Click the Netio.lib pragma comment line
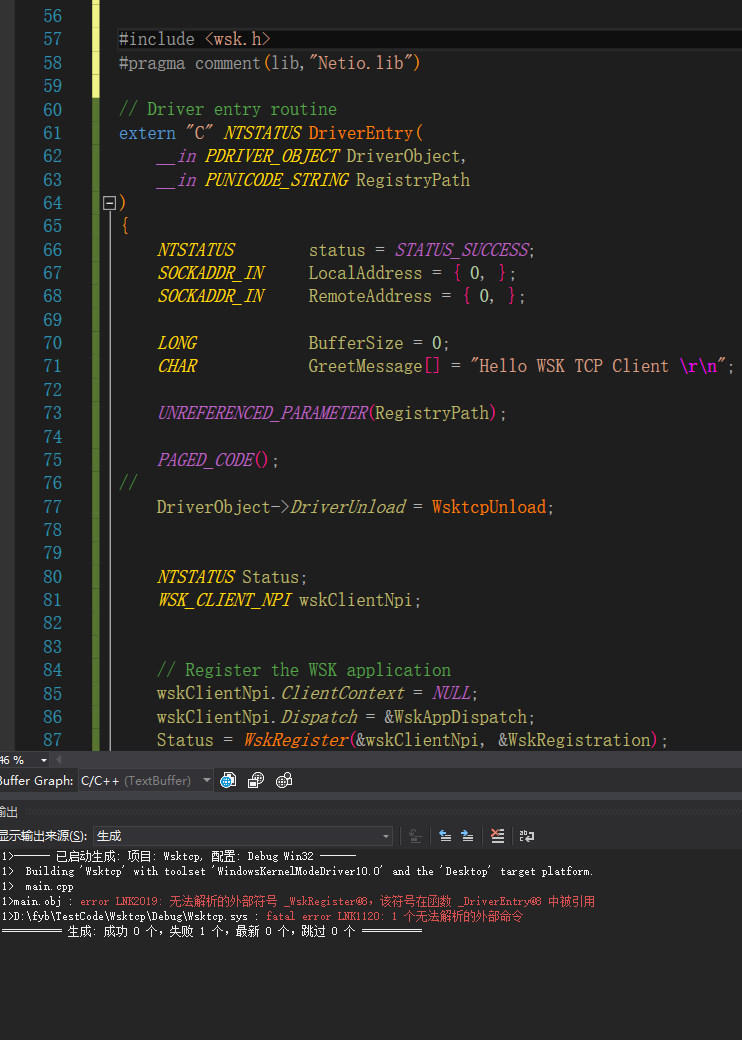The image size is (742, 1040). tap(269, 63)
